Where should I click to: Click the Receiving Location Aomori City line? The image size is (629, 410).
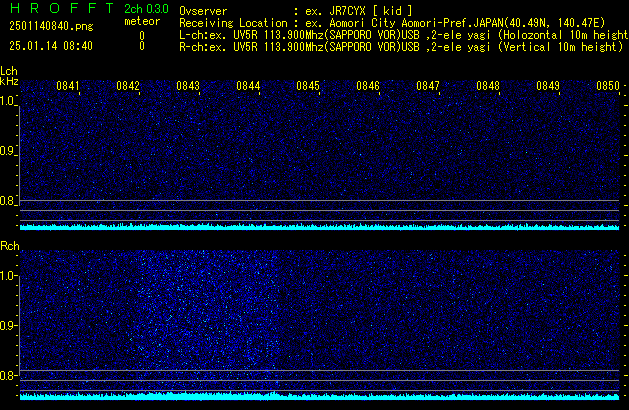point(392,23)
